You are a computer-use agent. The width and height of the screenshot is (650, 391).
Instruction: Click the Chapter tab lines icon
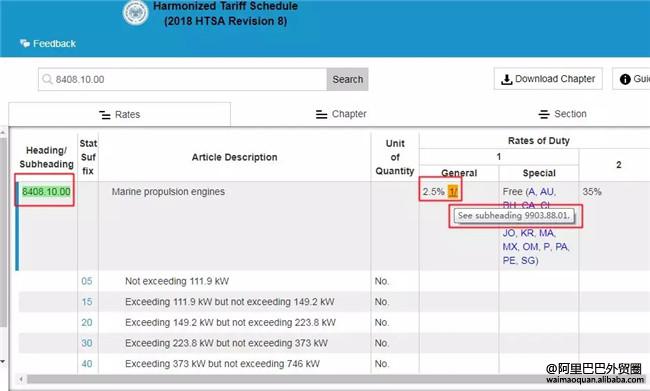[321, 114]
